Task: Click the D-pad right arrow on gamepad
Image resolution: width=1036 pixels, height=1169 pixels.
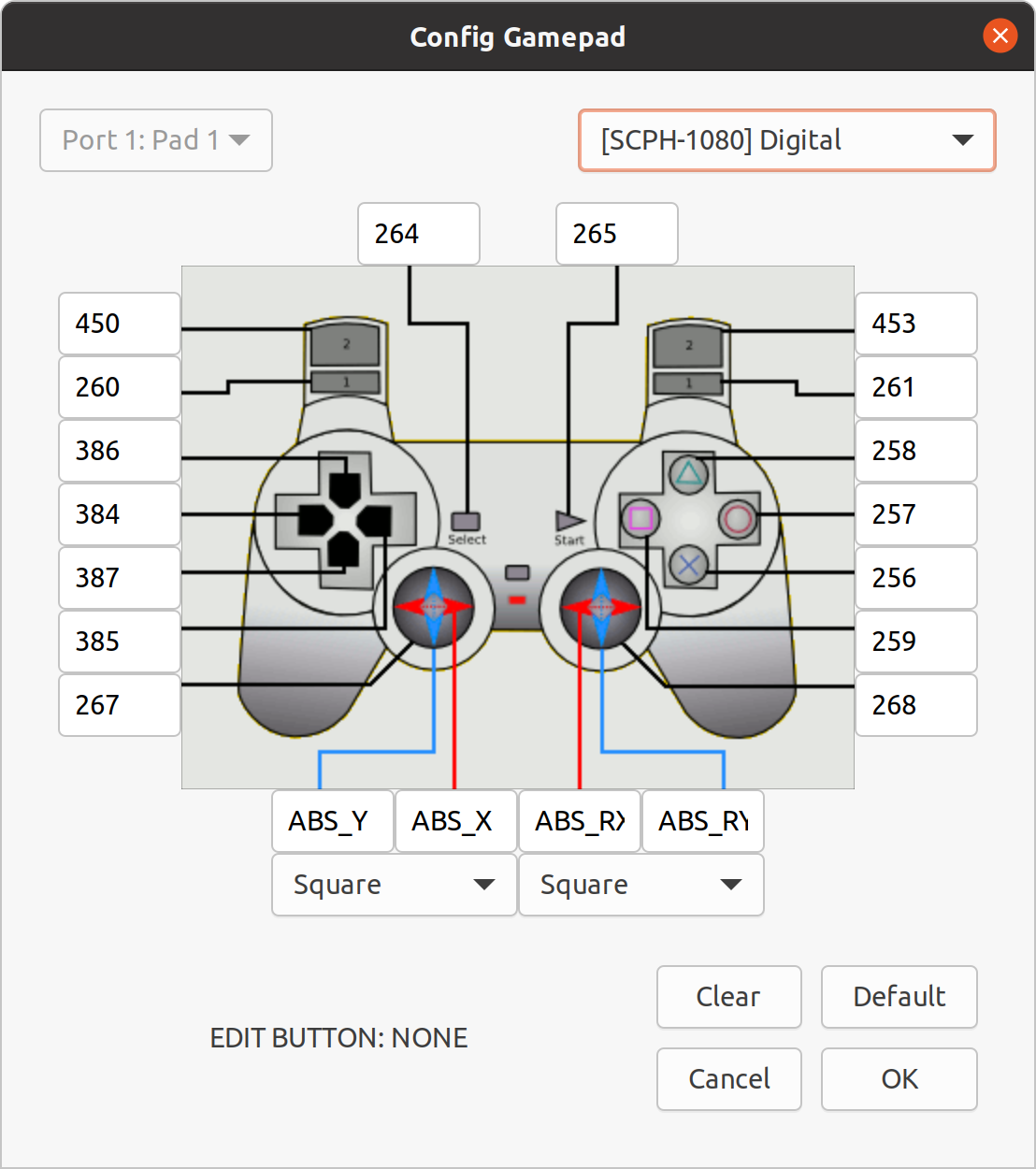Action: [376, 520]
